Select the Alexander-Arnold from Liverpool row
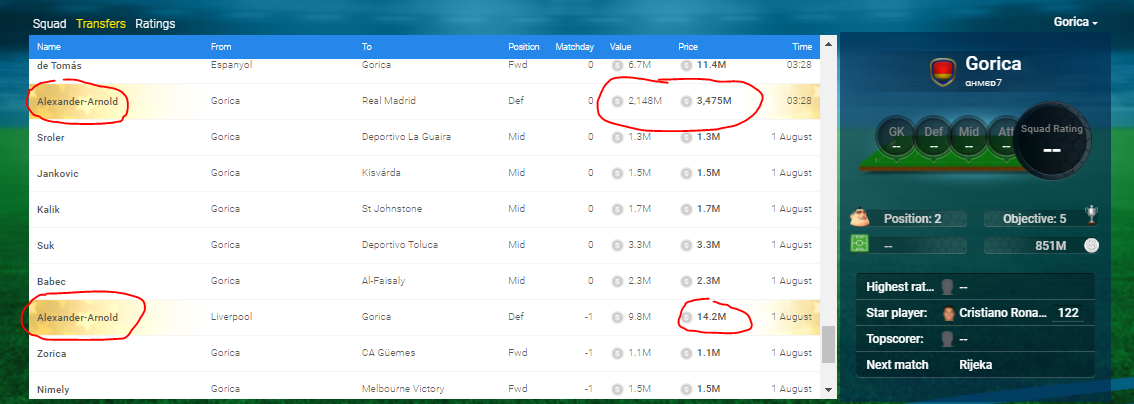The image size is (1134, 404). [x=424, y=317]
